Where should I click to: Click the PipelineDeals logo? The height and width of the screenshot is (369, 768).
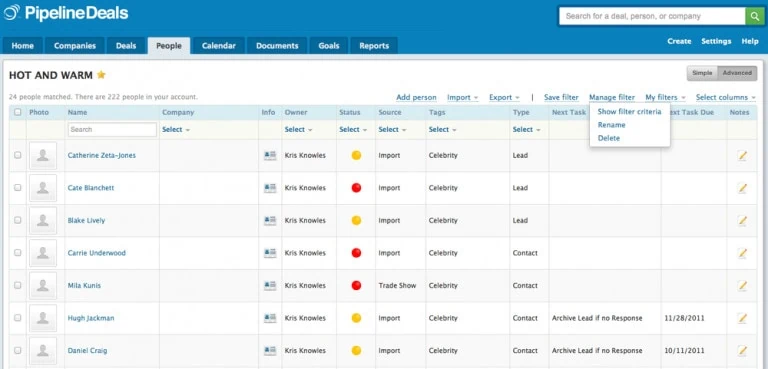(x=66, y=13)
